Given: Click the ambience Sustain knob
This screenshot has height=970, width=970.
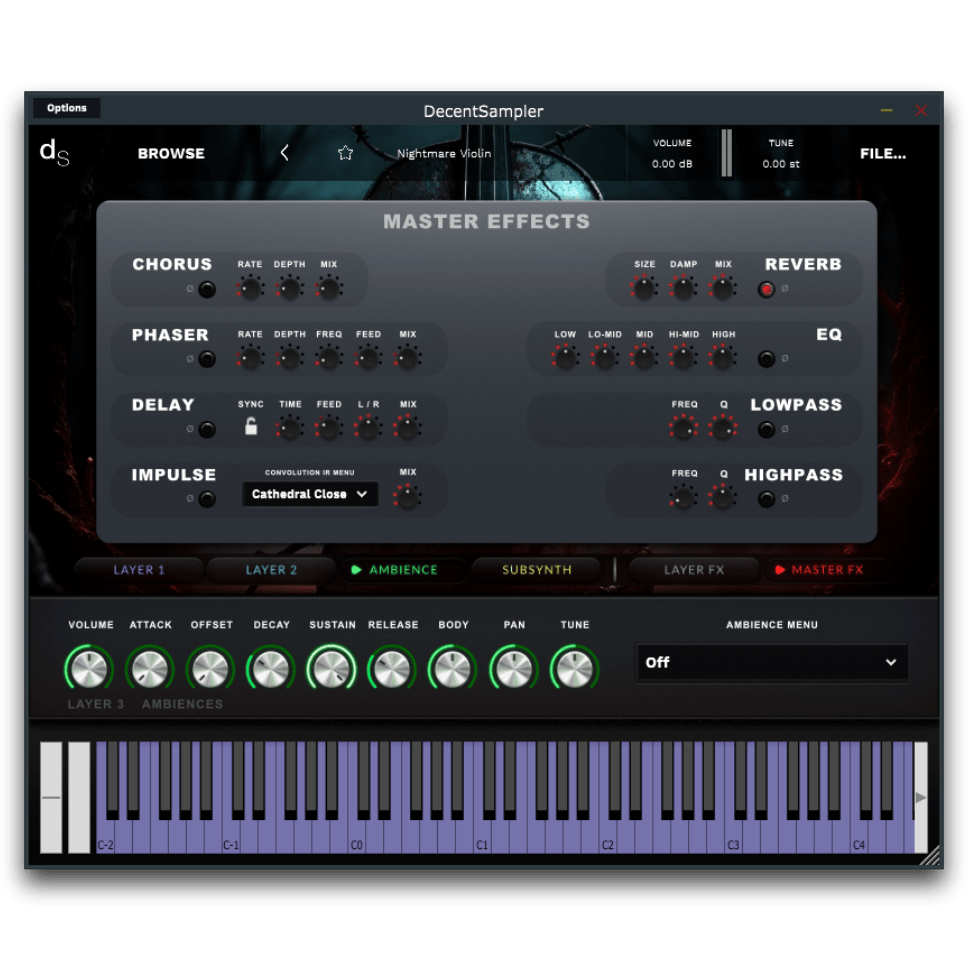Looking at the screenshot, I should tap(332, 668).
